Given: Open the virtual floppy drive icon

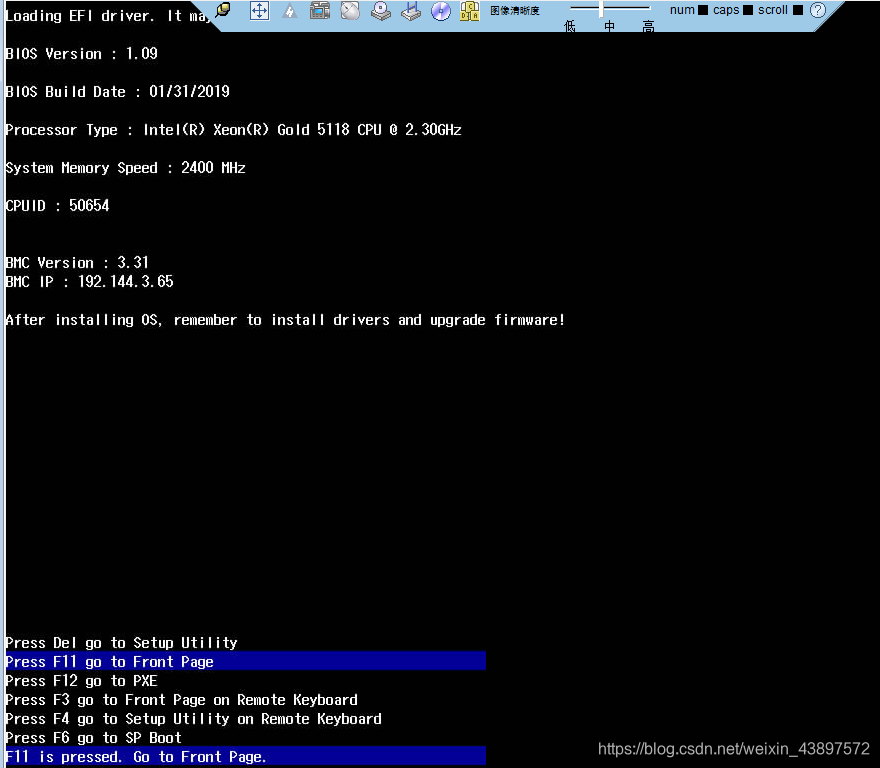Looking at the screenshot, I should pyautogui.click(x=411, y=11).
